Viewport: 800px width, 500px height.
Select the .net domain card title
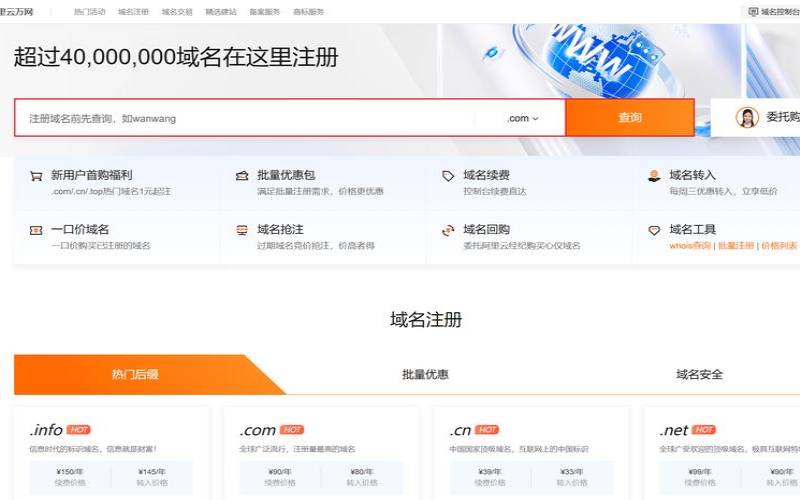click(x=674, y=430)
